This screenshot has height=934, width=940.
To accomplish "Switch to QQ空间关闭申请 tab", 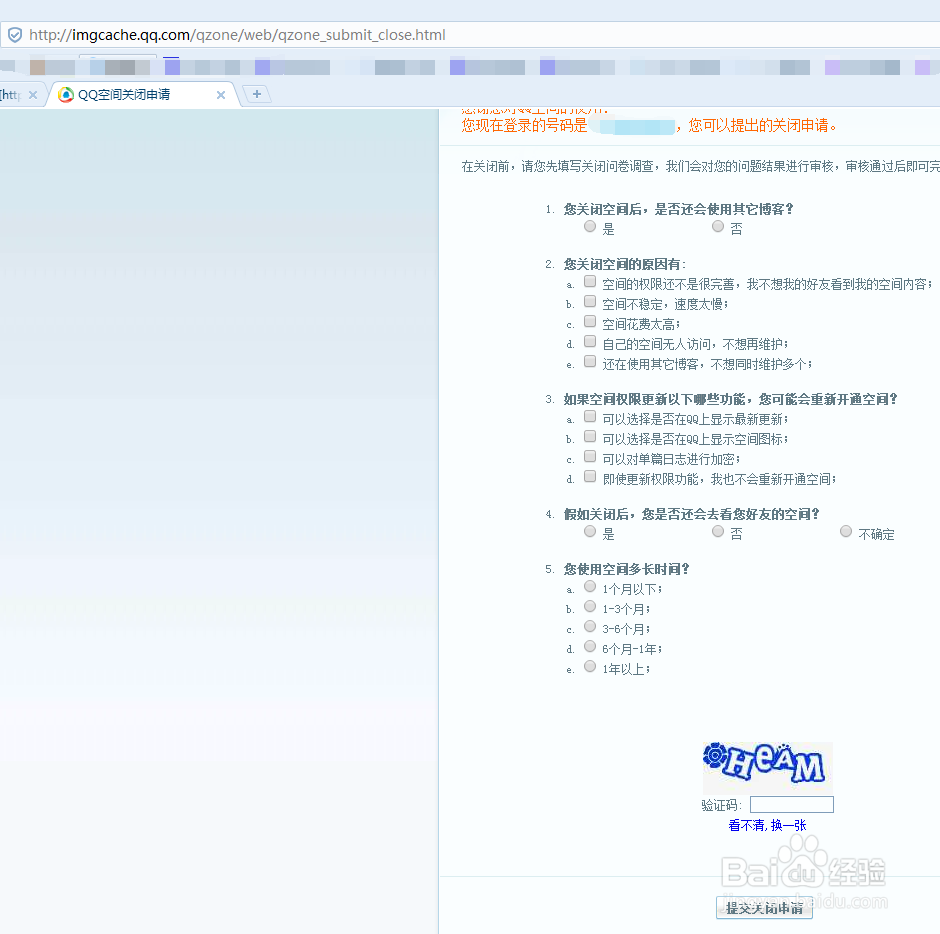I will pyautogui.click(x=144, y=95).
